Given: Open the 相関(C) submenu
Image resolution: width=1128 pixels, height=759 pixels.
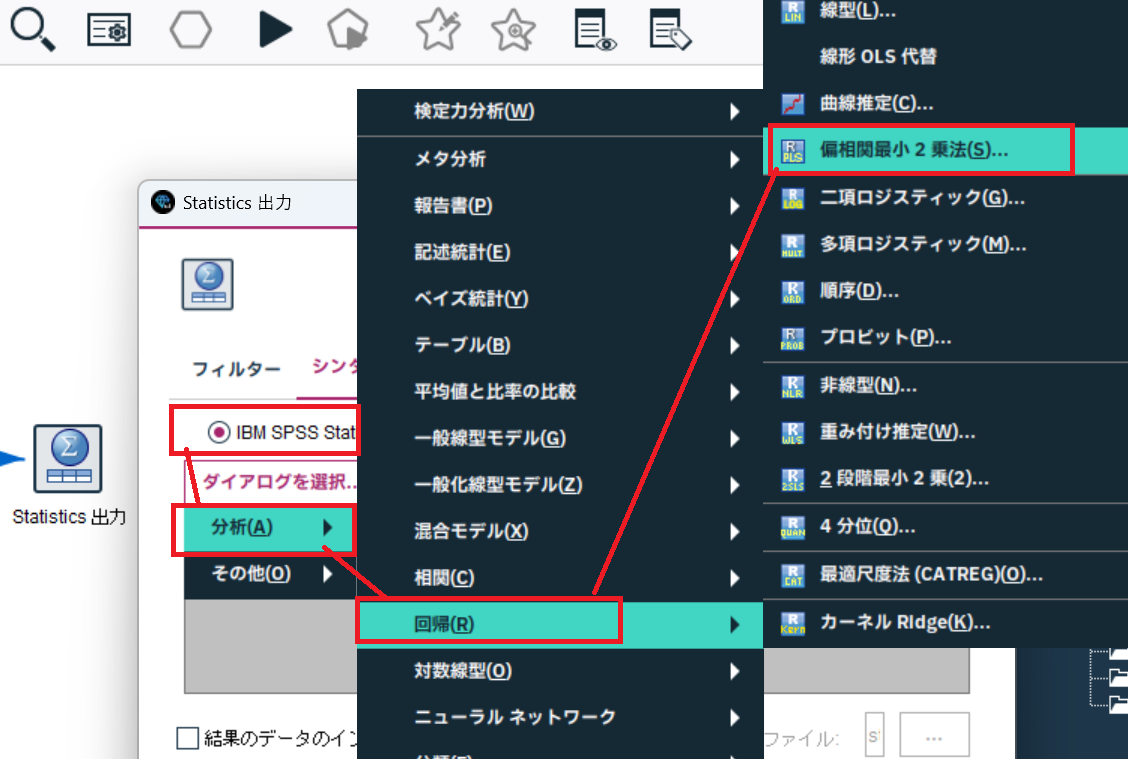Looking at the screenshot, I should [560, 578].
